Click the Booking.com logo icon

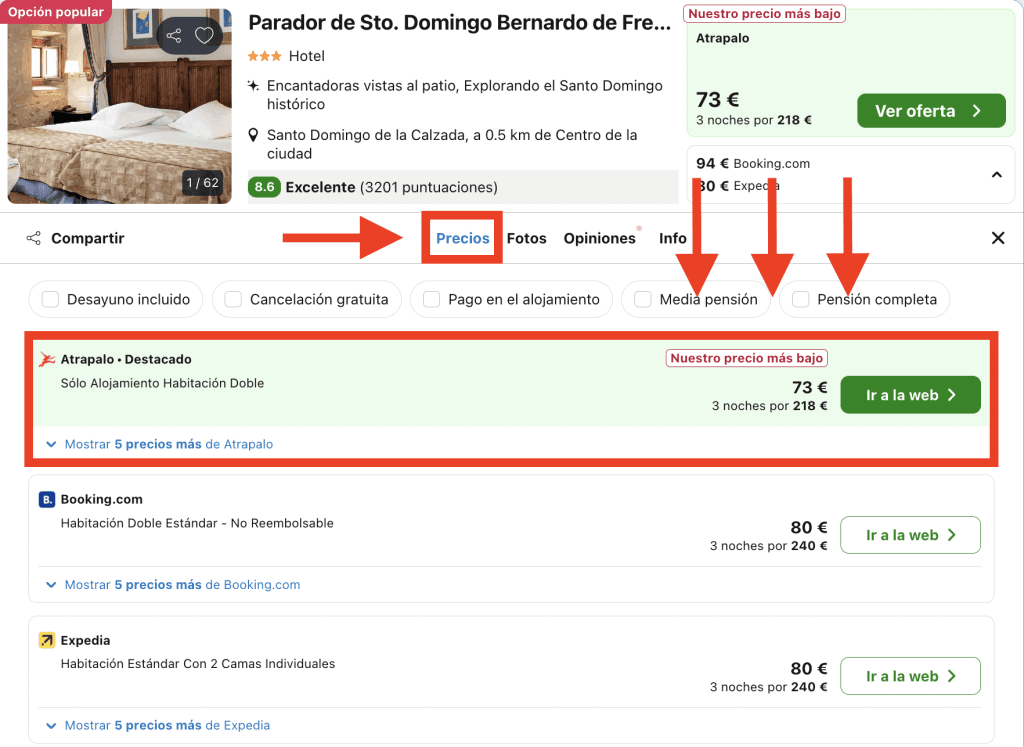(47, 499)
